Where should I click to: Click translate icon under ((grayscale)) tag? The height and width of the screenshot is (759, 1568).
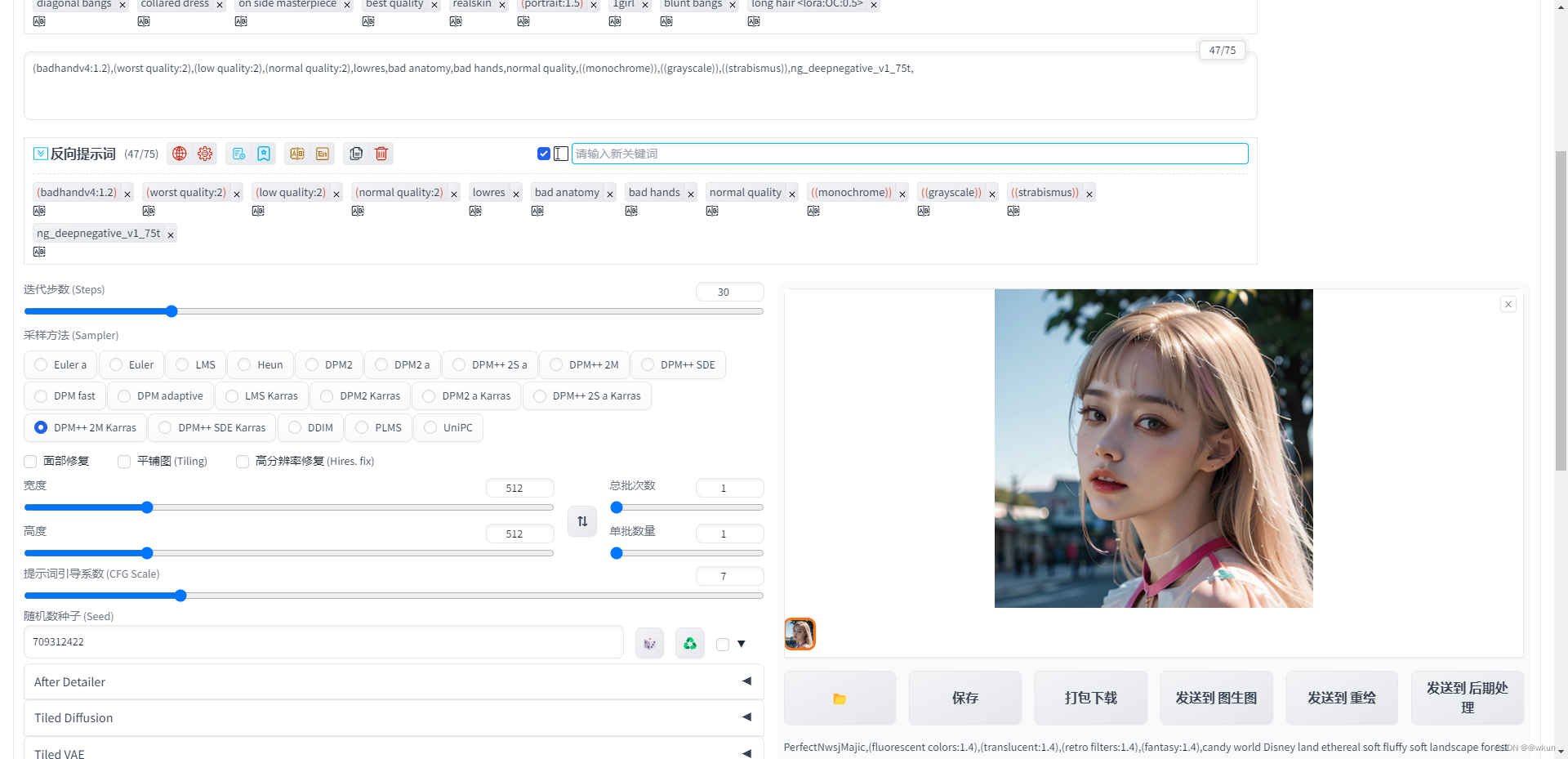click(924, 211)
